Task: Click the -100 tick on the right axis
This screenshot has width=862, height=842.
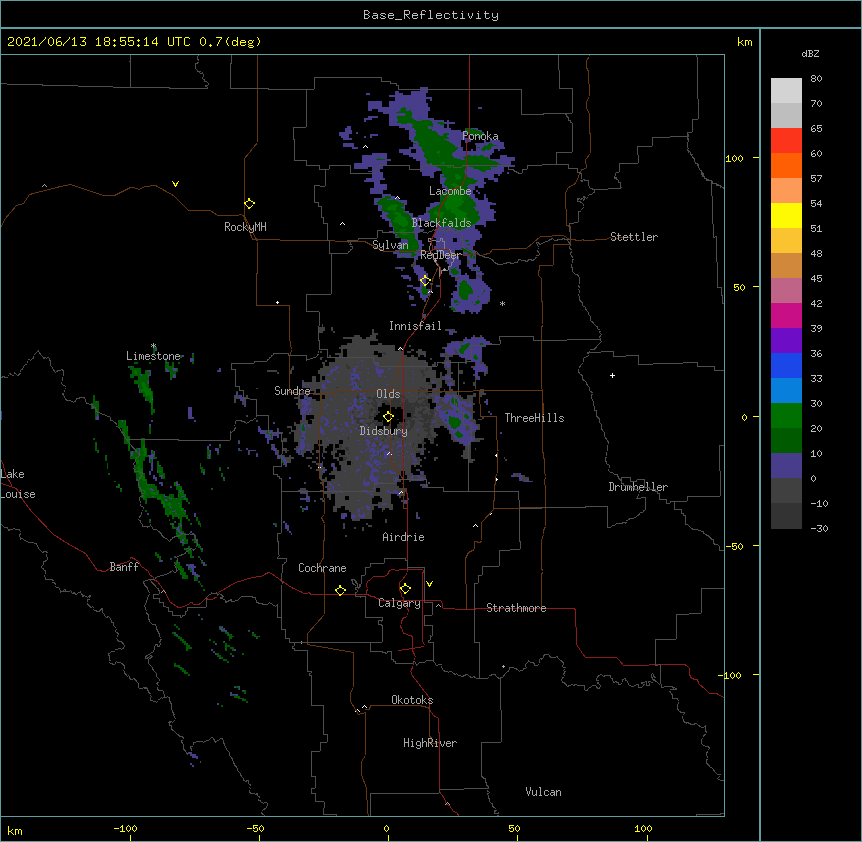Action: click(x=731, y=675)
